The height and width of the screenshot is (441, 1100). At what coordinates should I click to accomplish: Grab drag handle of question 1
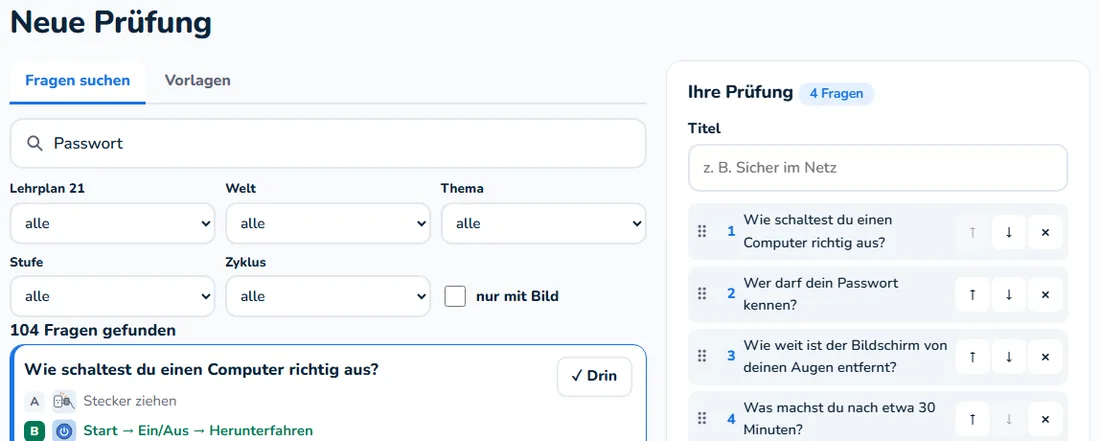click(x=702, y=231)
